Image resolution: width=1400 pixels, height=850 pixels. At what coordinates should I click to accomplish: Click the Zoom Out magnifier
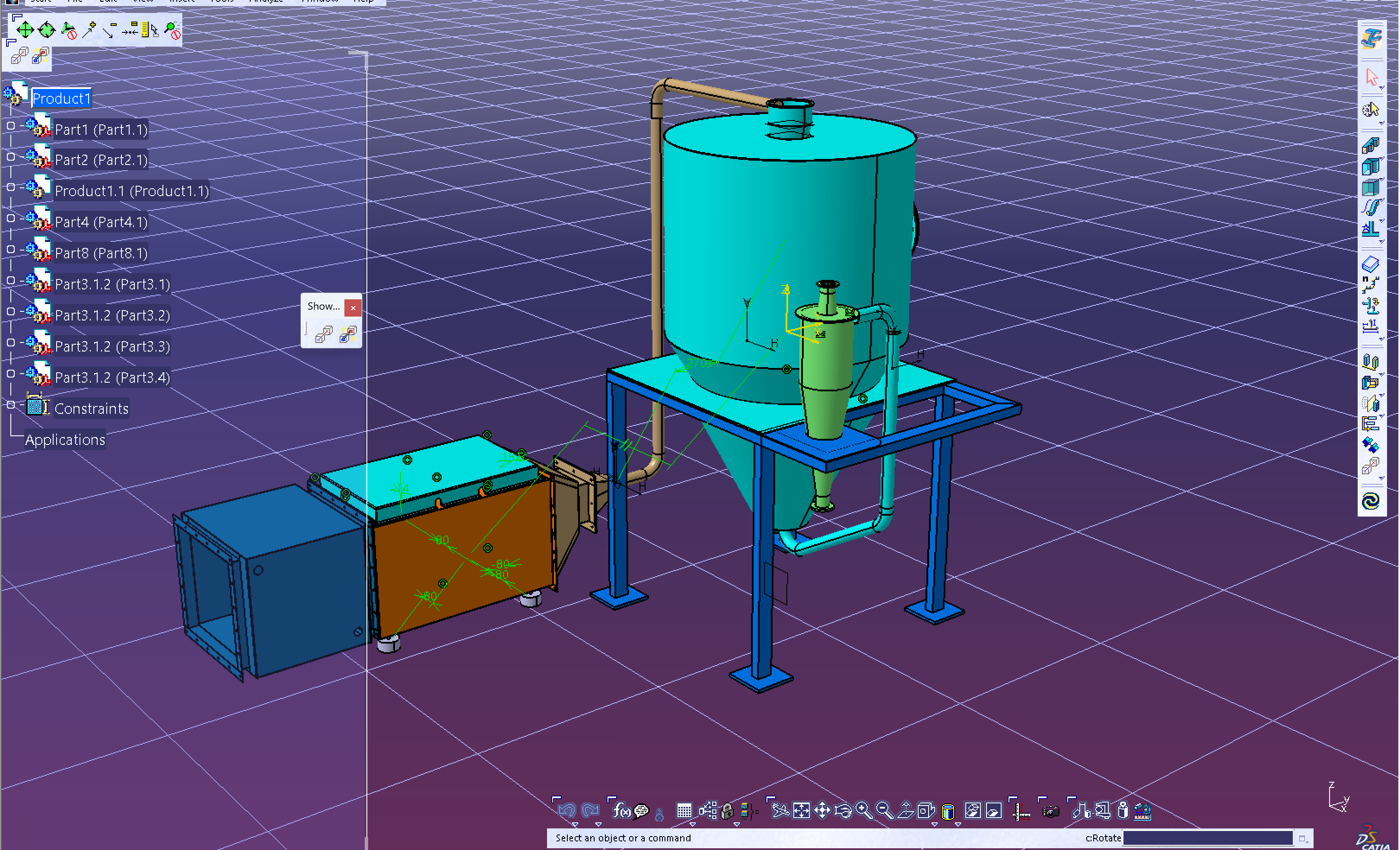click(x=885, y=810)
